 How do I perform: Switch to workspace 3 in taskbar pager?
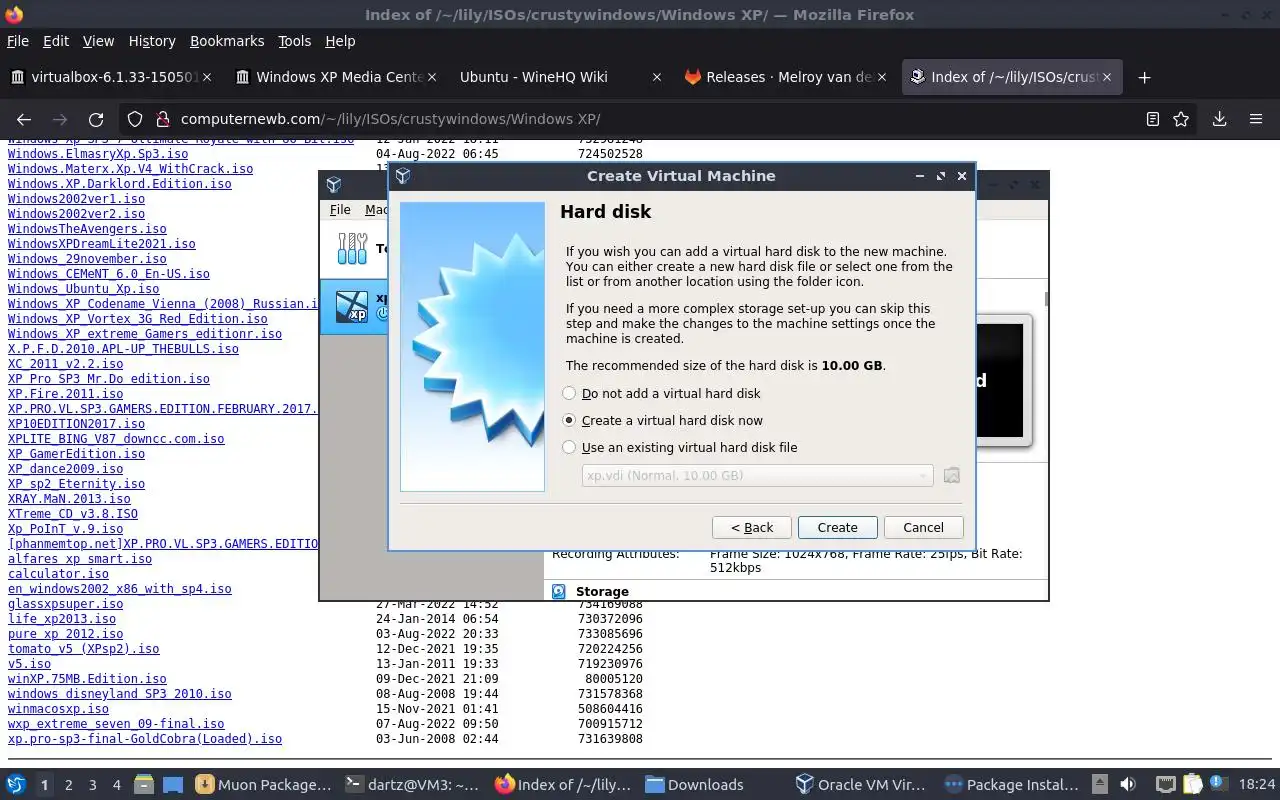tap(92, 785)
